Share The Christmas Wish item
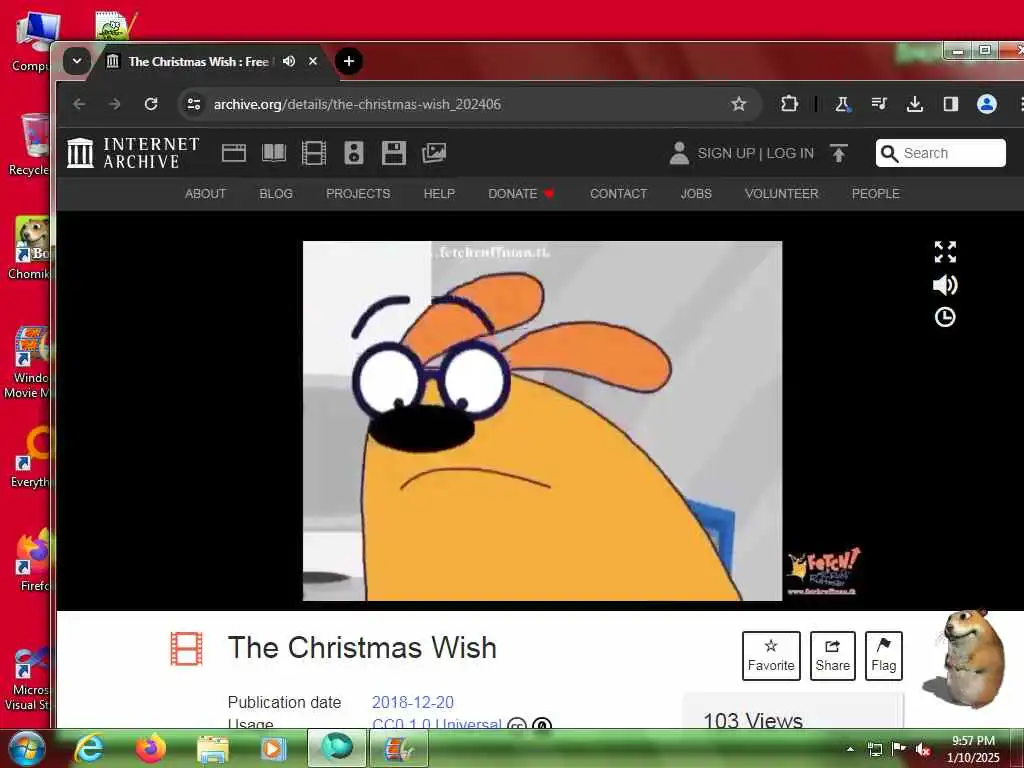This screenshot has height=768, width=1024. pos(833,656)
